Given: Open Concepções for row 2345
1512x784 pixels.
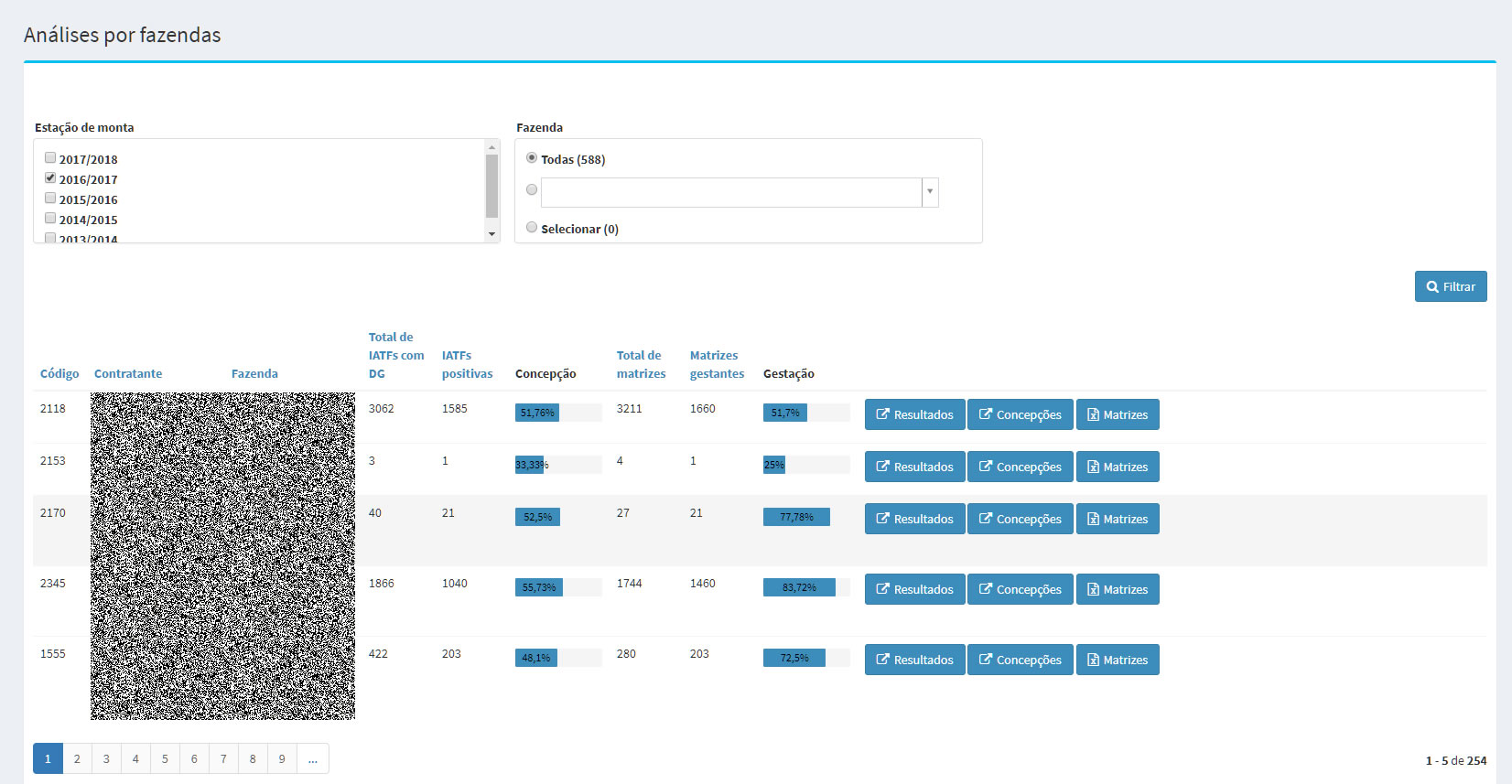Looking at the screenshot, I should pyautogui.click(x=1021, y=589).
